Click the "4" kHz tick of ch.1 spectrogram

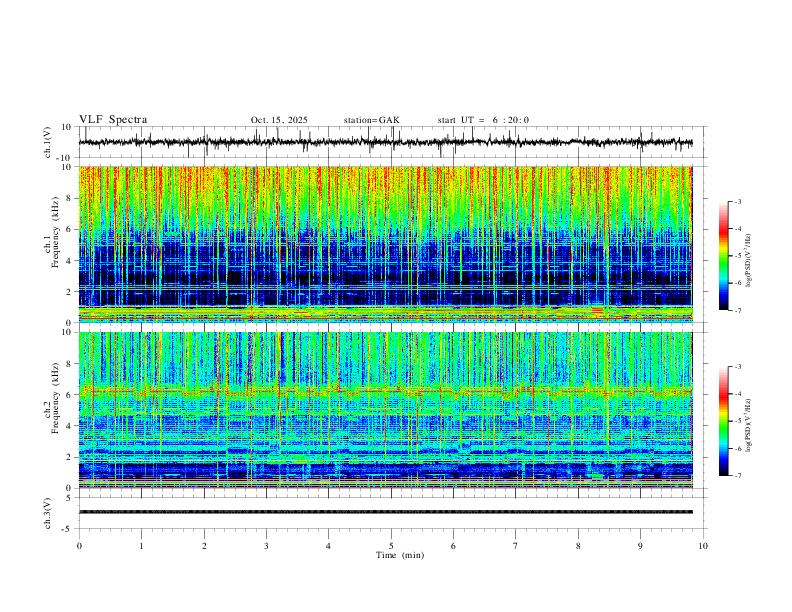69,261
